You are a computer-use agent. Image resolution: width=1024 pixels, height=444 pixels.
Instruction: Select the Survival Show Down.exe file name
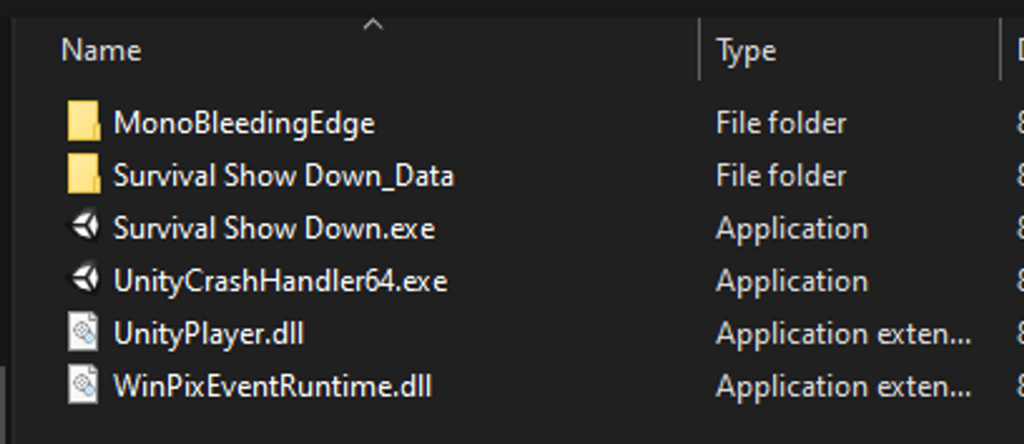coord(274,228)
